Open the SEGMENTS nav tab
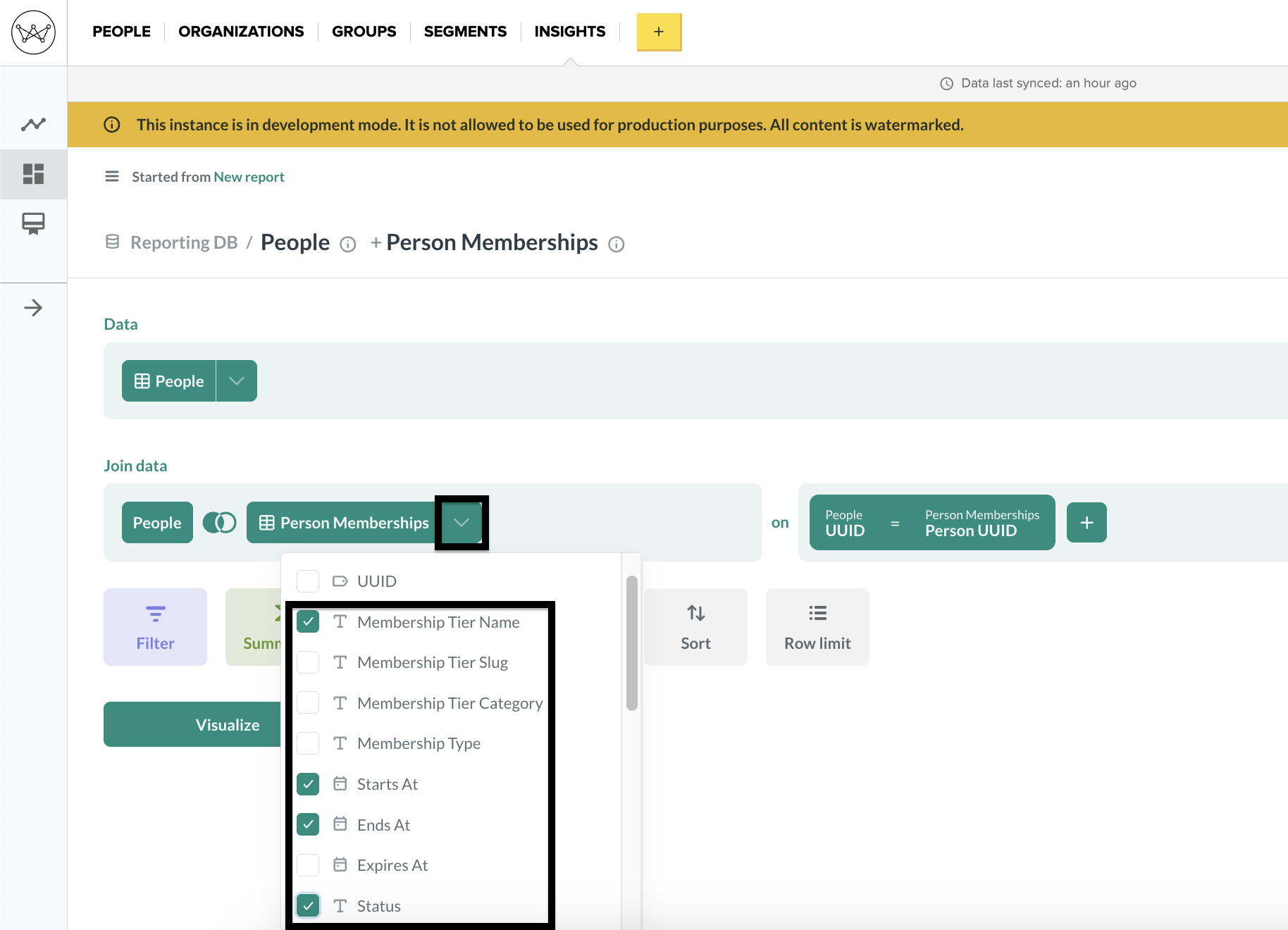1288x930 pixels. (x=465, y=32)
